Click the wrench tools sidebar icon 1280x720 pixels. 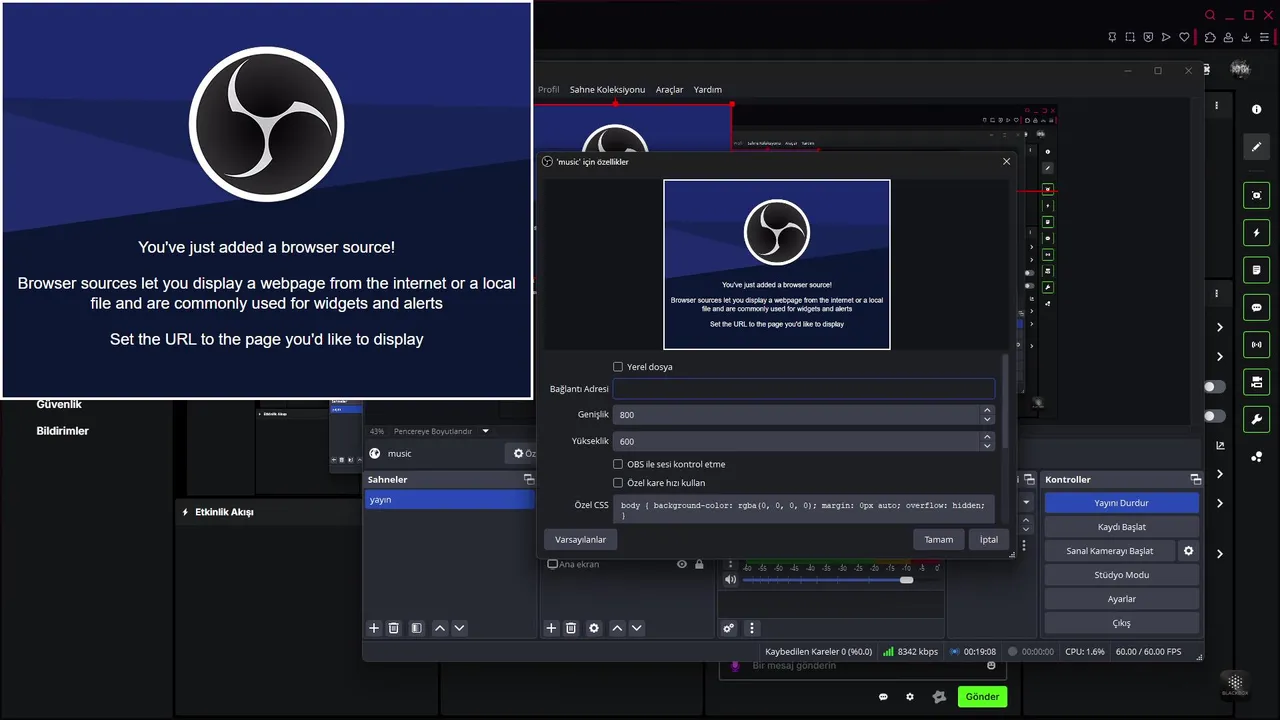(1257, 419)
